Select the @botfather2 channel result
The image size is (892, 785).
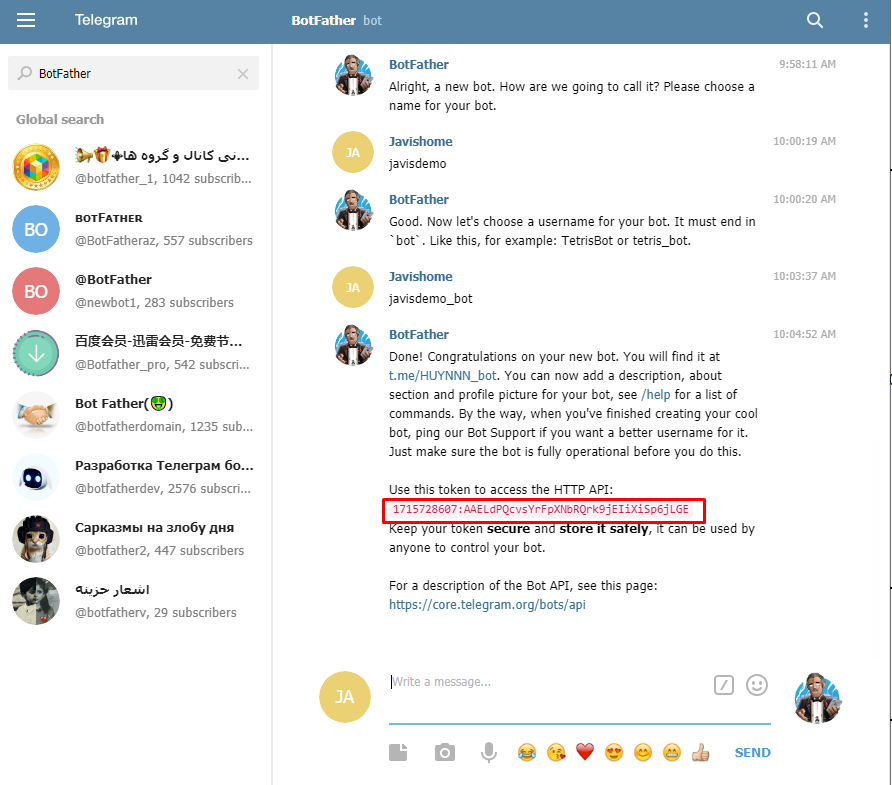coord(133,539)
